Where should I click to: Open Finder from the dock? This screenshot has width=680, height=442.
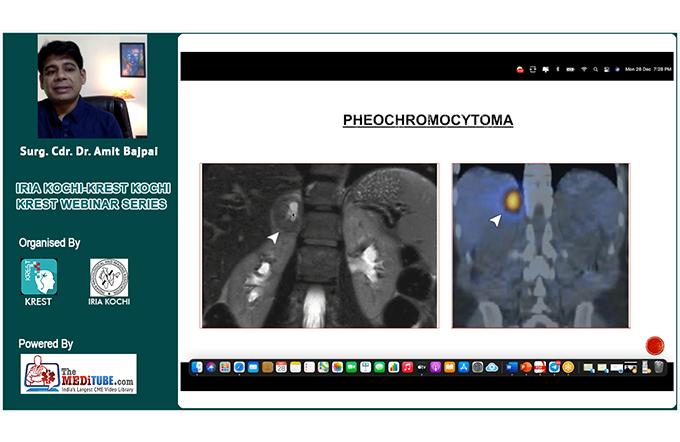(197, 367)
